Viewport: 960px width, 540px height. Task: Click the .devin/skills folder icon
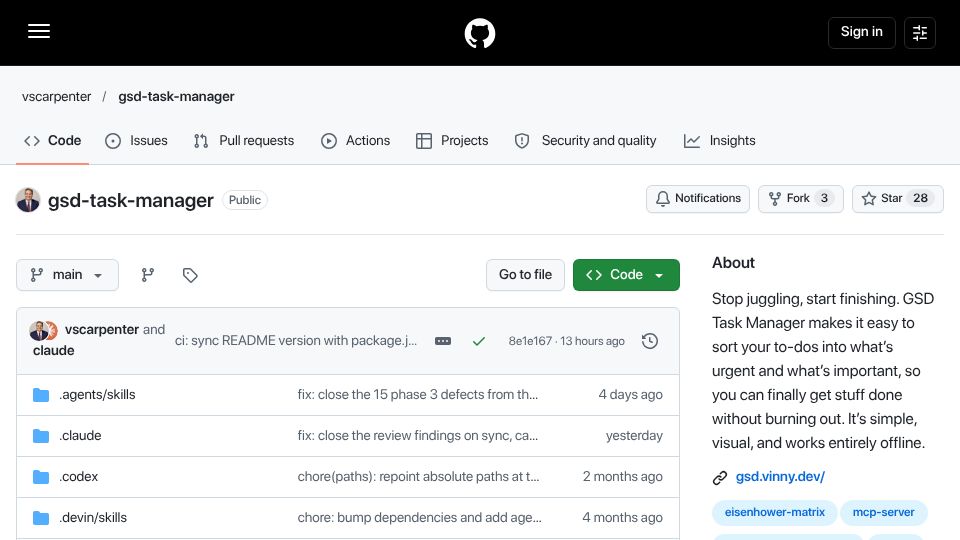[41, 518]
